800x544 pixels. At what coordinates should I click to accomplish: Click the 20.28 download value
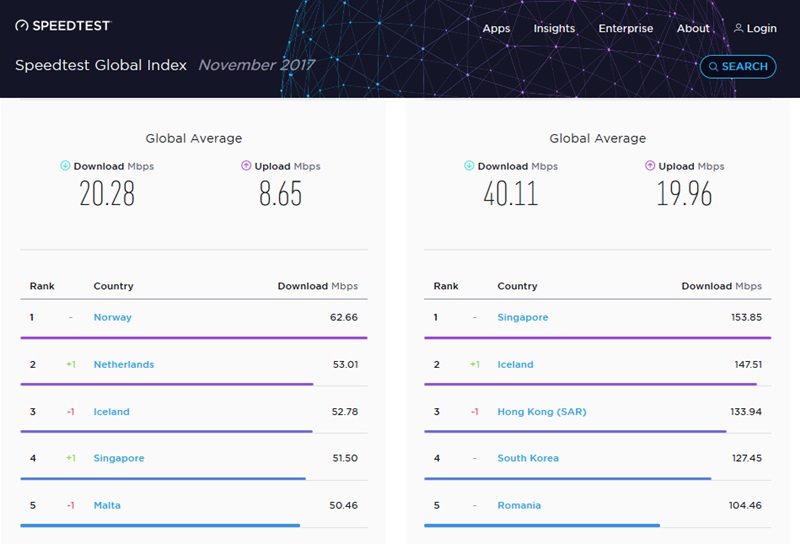tap(107, 193)
